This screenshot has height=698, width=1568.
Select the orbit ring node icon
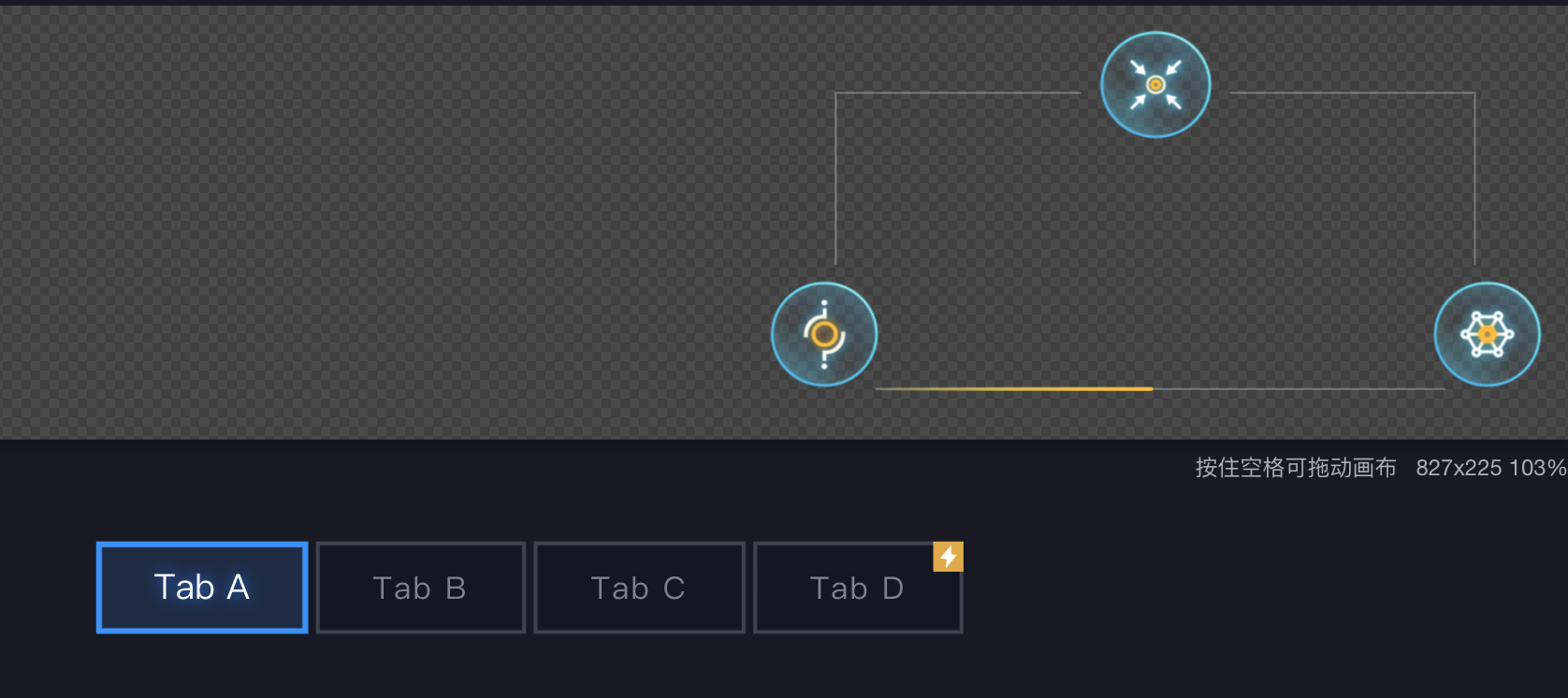pyautogui.click(x=824, y=334)
